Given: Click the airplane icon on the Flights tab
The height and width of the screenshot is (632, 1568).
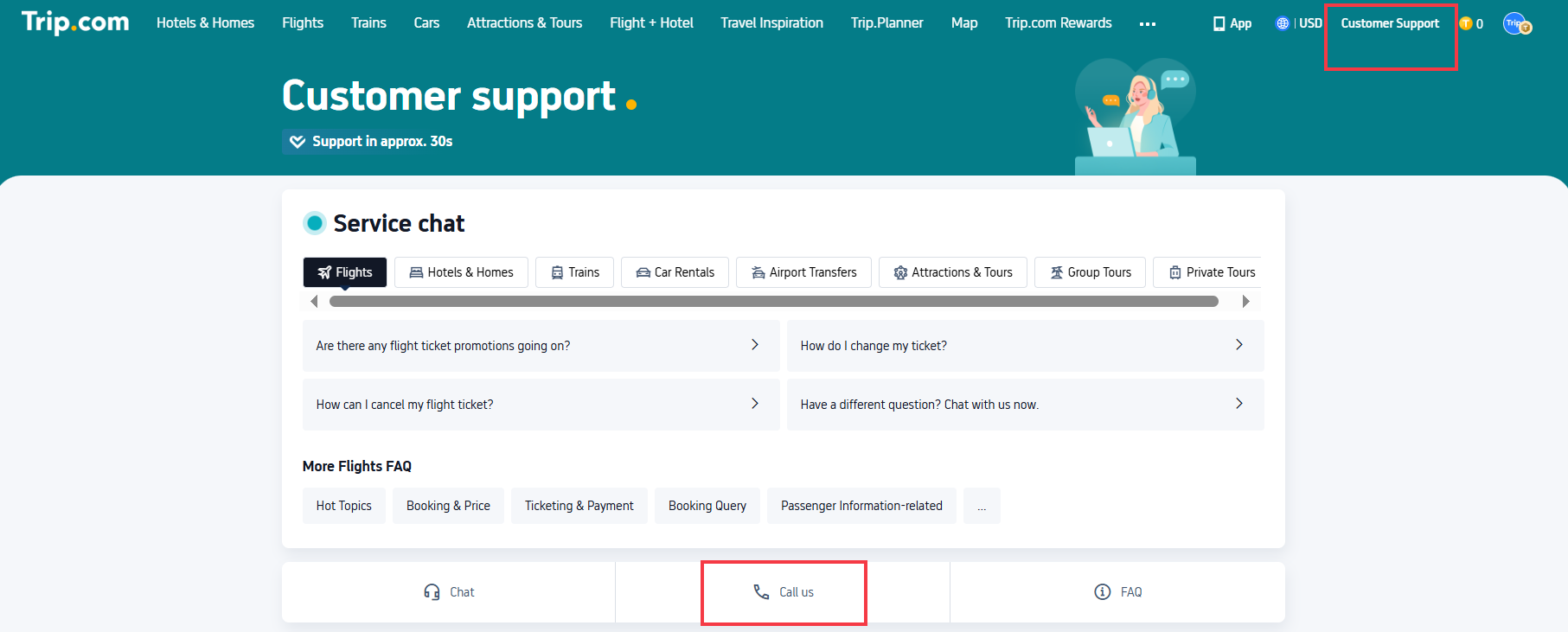Looking at the screenshot, I should click(325, 271).
